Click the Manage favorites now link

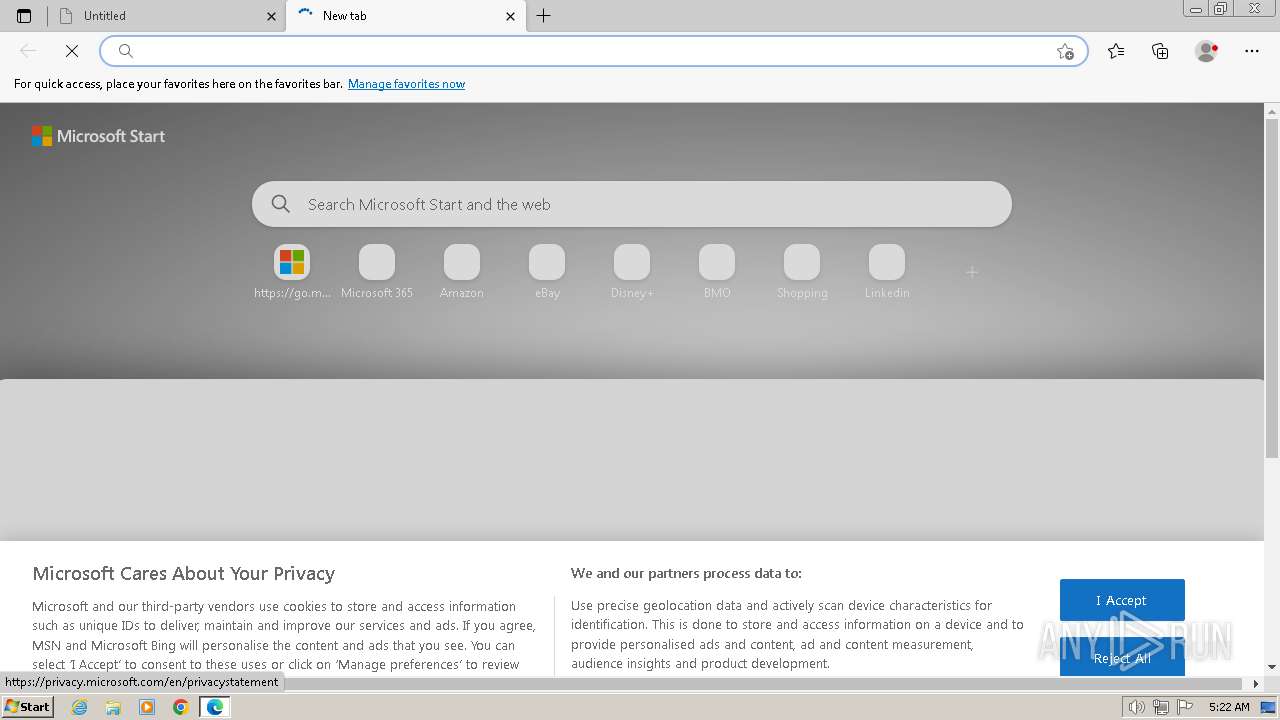coord(406,84)
